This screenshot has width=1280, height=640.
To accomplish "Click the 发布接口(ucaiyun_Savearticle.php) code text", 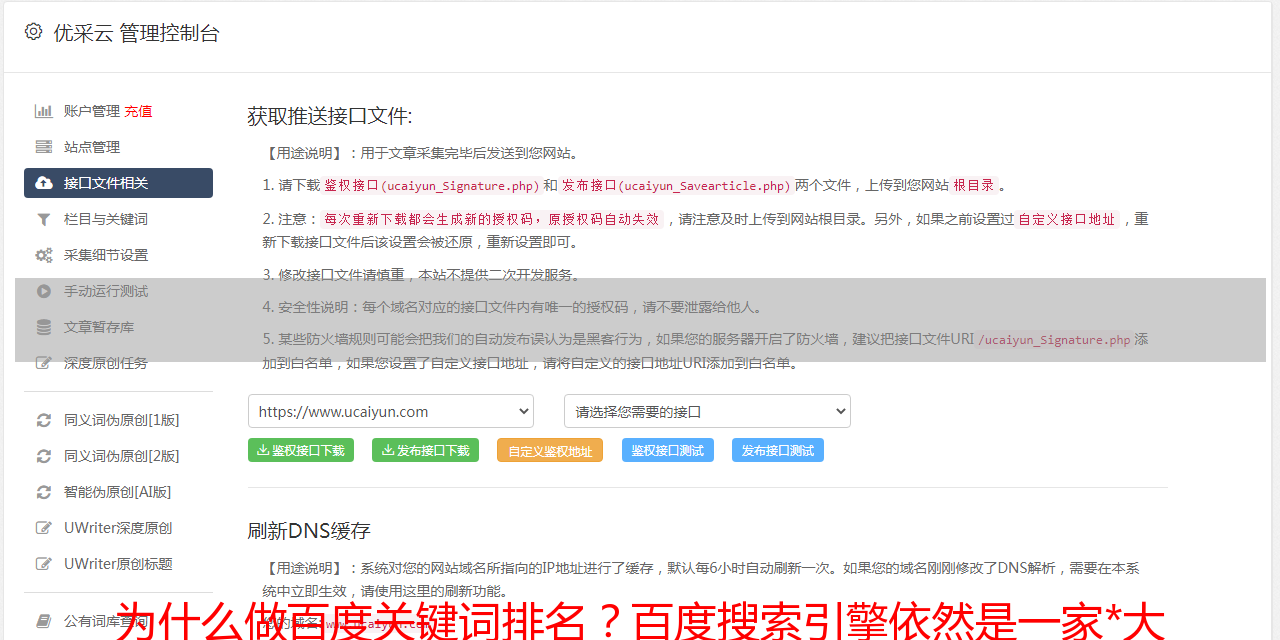I will coord(676,185).
